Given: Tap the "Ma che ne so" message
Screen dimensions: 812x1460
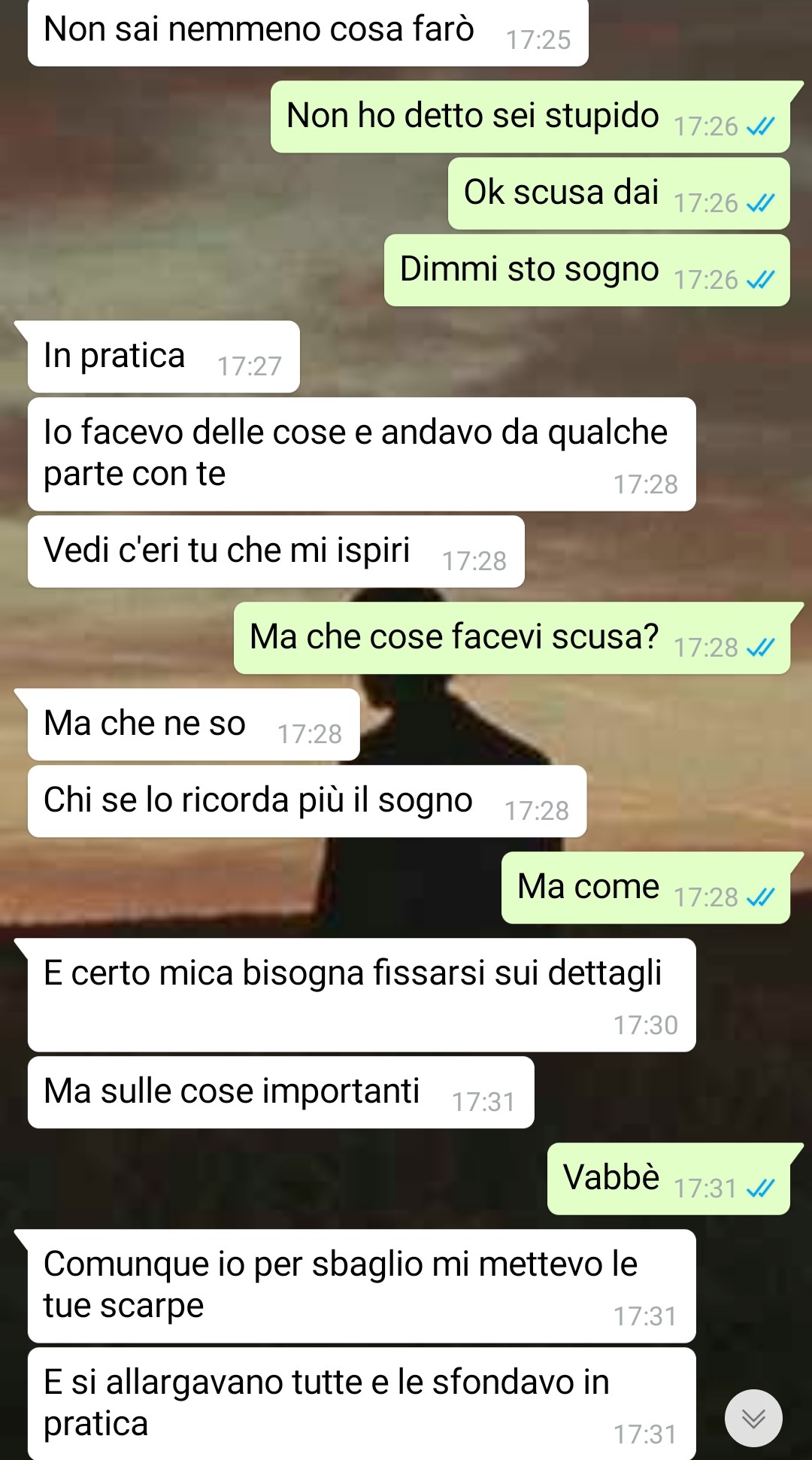Looking at the screenshot, I should pyautogui.click(x=194, y=724).
